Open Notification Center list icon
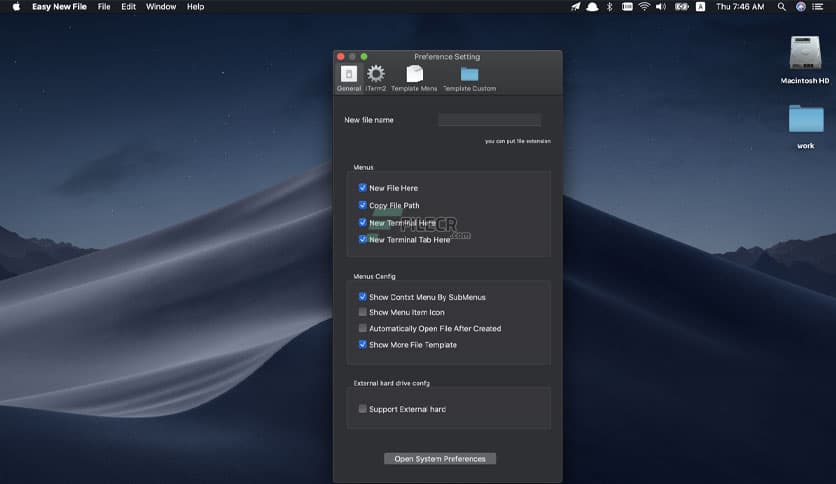836x484 pixels. point(817,7)
